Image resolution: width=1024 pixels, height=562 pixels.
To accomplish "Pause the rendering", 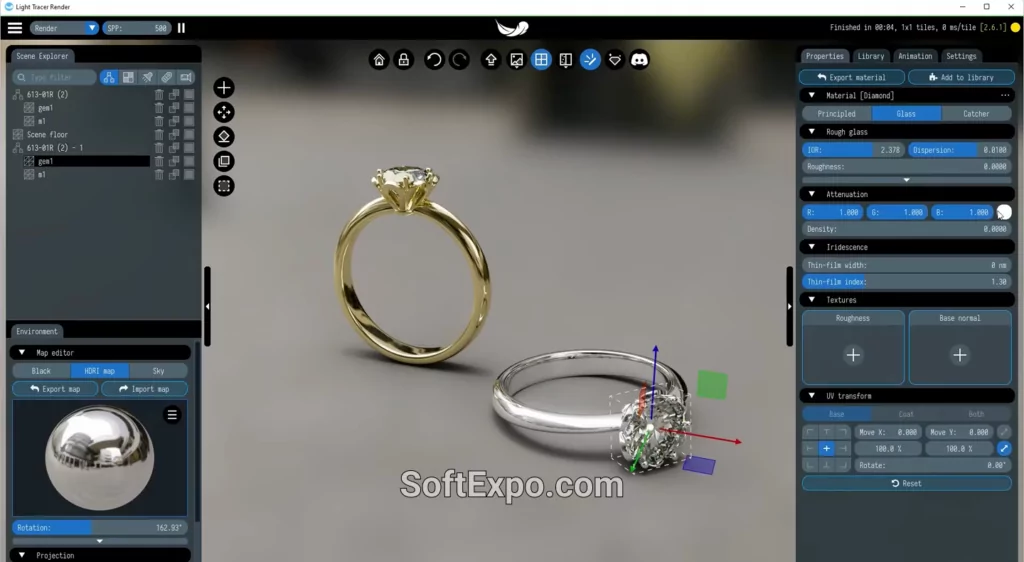I will point(182,28).
